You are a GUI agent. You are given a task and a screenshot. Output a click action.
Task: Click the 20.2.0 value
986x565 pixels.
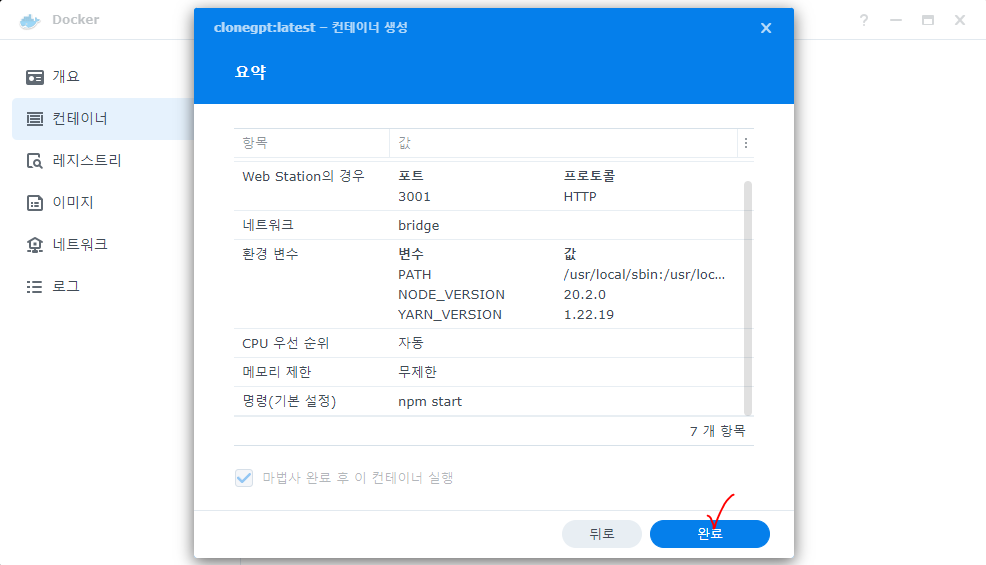(x=584, y=294)
